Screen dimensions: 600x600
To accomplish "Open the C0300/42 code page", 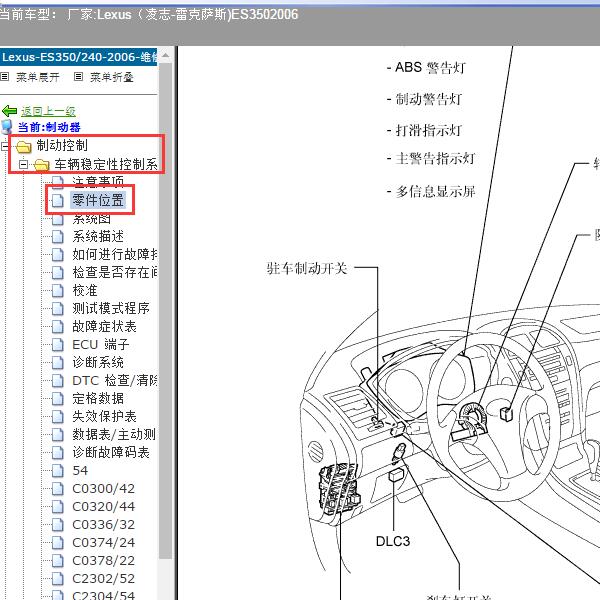I will tap(103, 489).
